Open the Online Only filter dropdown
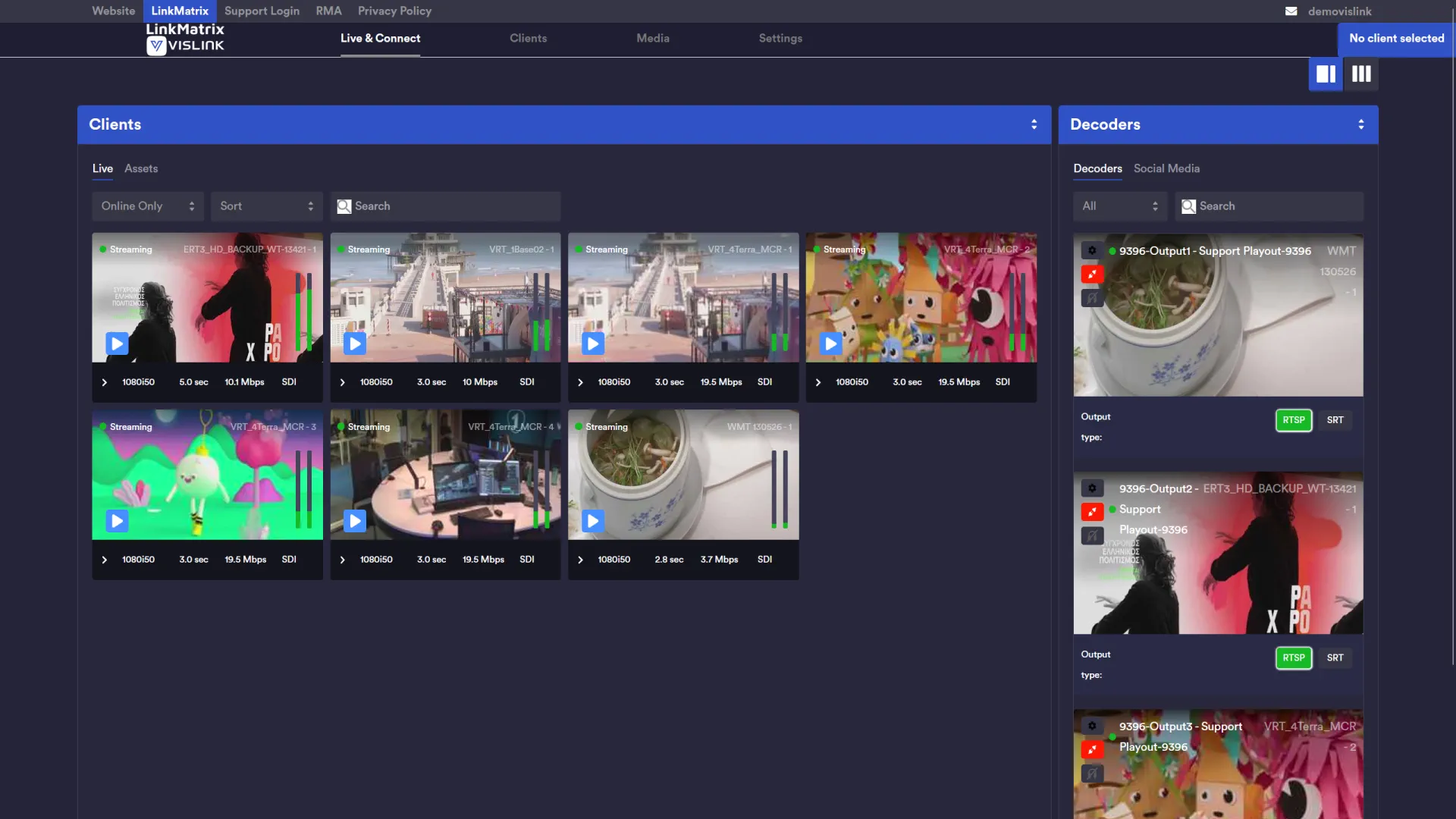 (148, 206)
